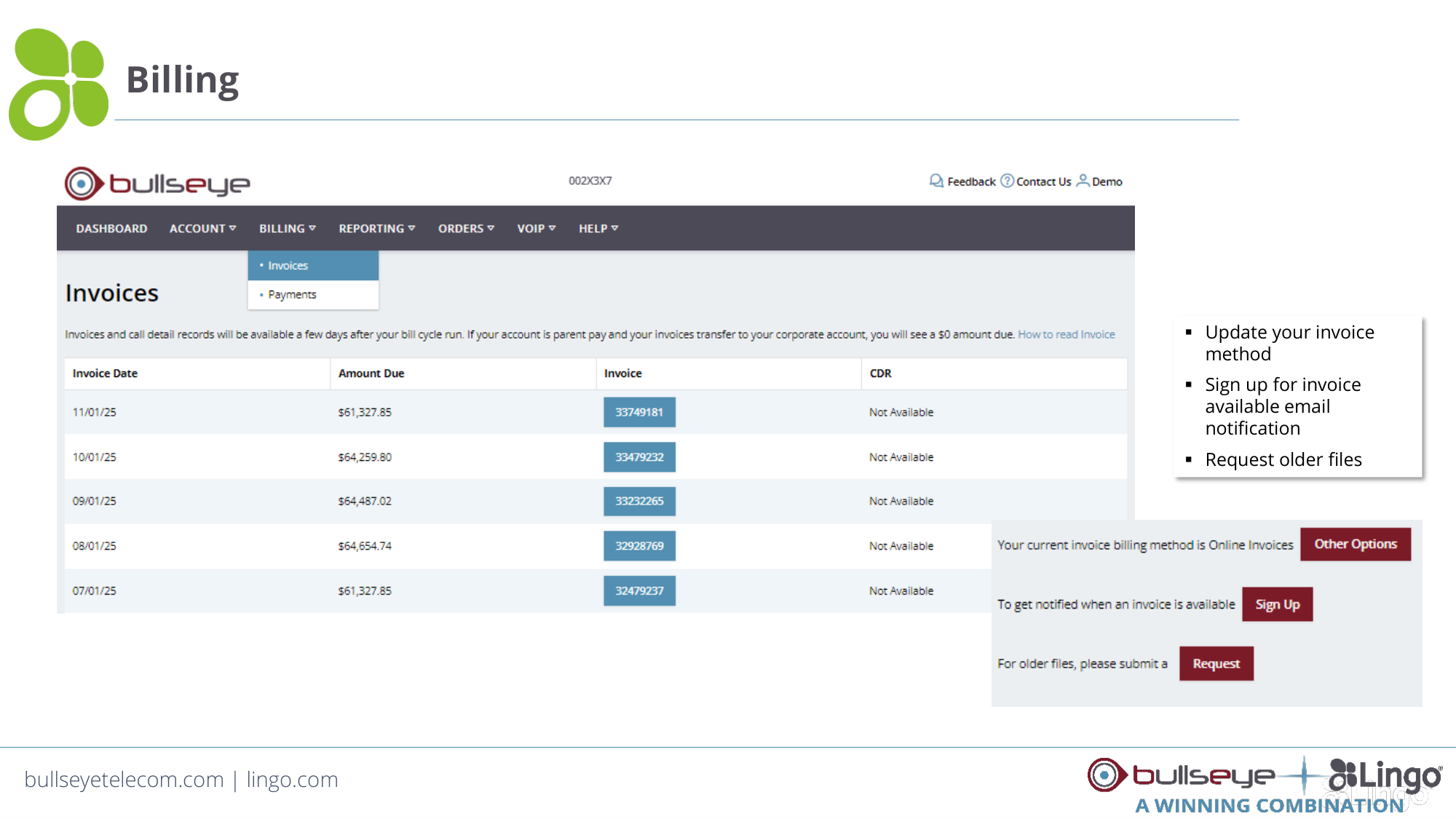Open invoice 33232265
This screenshot has width=1456, height=819.
[639, 501]
